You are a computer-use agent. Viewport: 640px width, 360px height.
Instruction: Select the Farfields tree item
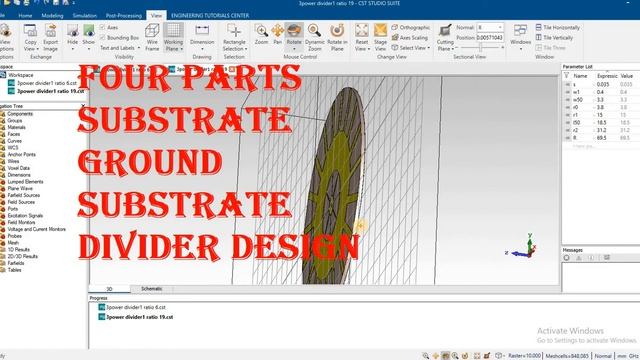[x=16, y=263]
